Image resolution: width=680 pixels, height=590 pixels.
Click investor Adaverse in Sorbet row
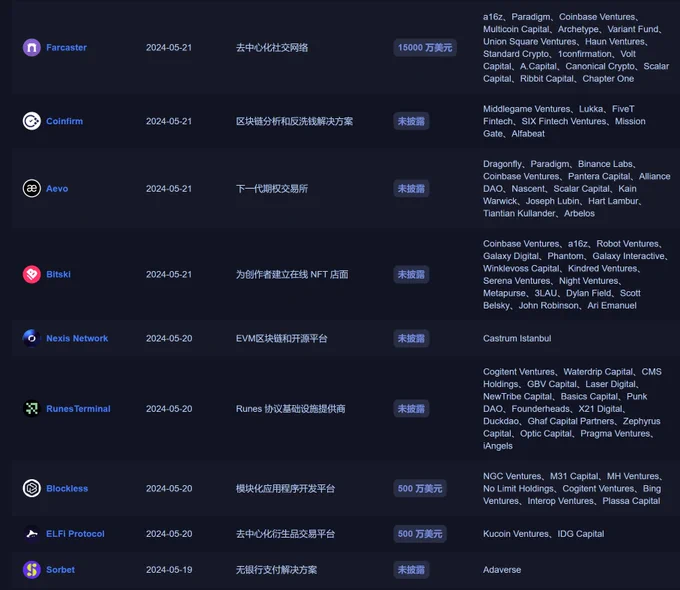pos(502,570)
